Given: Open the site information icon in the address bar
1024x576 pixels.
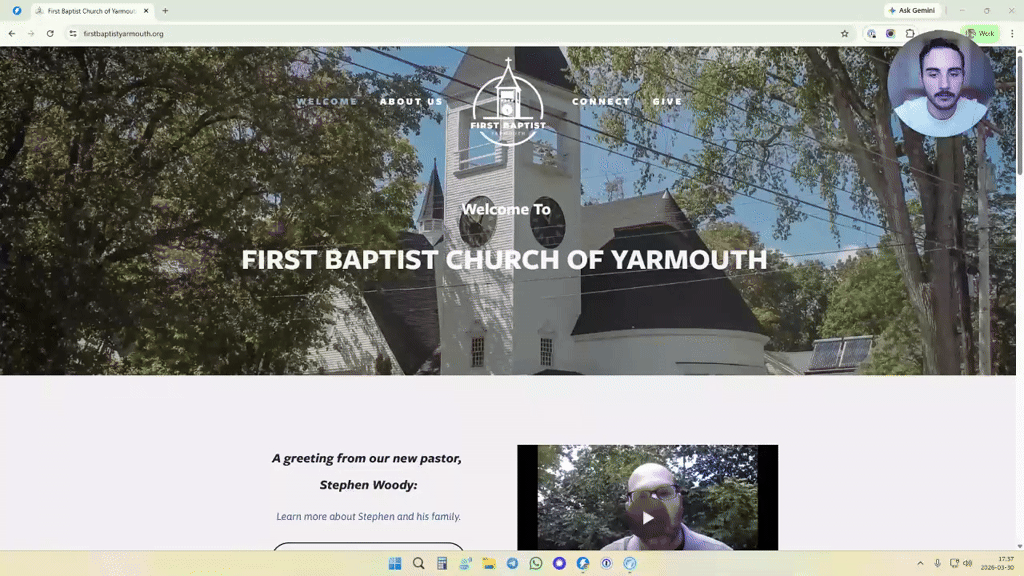Looking at the screenshot, I should click(73, 33).
